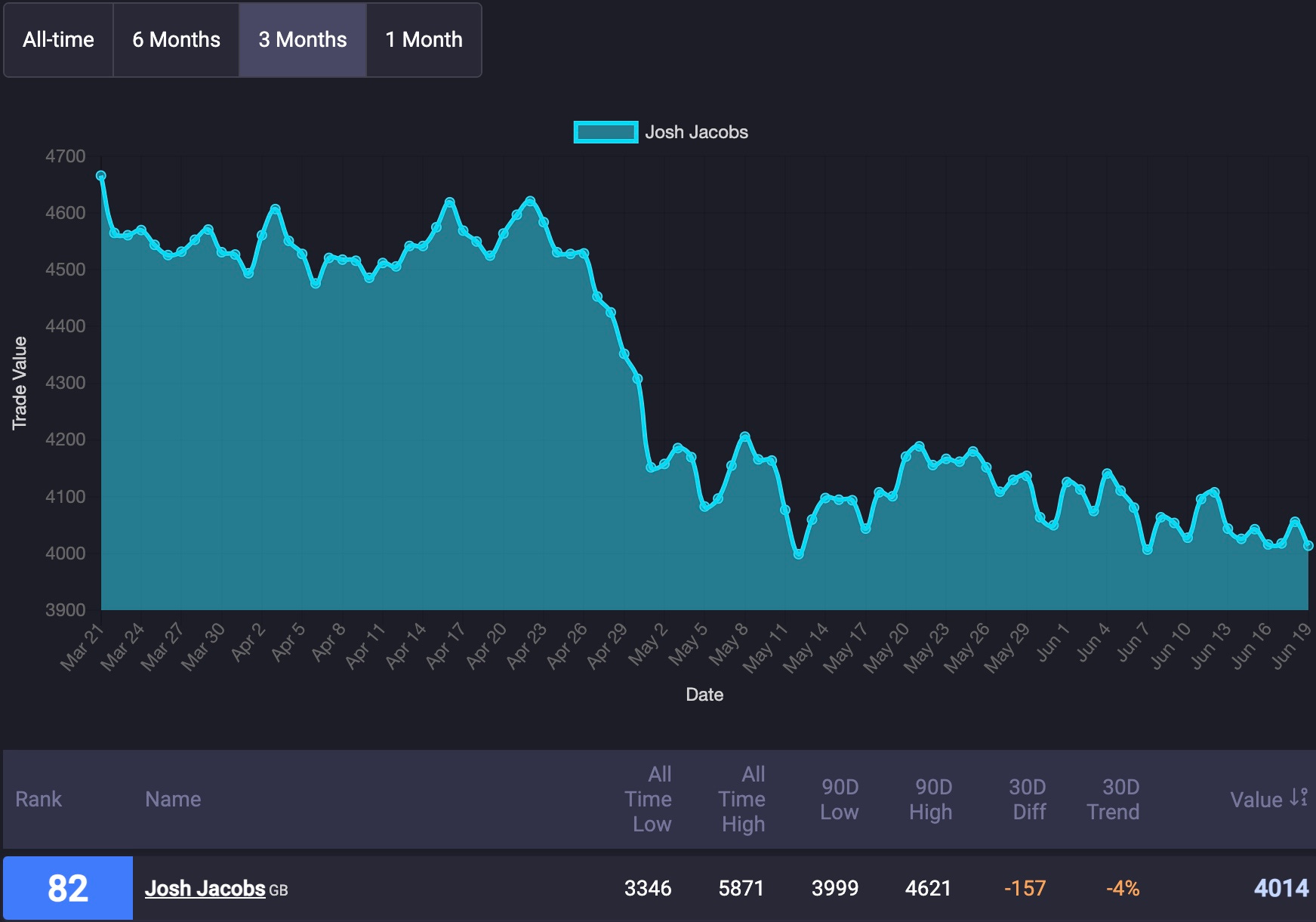This screenshot has width=1316, height=922.
Task: Click the 30D Diff column header
Action: click(x=1028, y=799)
